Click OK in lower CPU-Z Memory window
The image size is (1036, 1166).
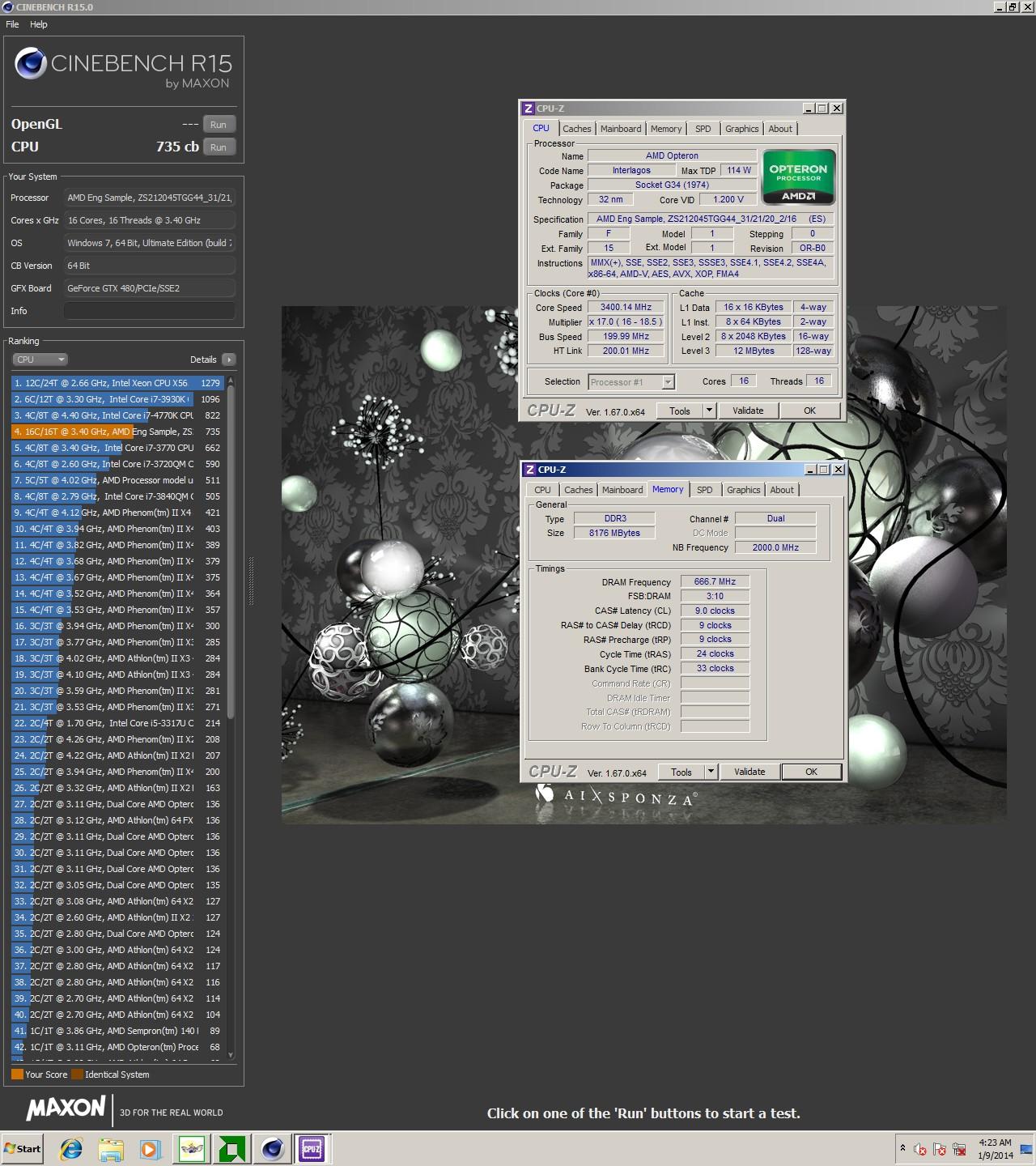[812, 772]
